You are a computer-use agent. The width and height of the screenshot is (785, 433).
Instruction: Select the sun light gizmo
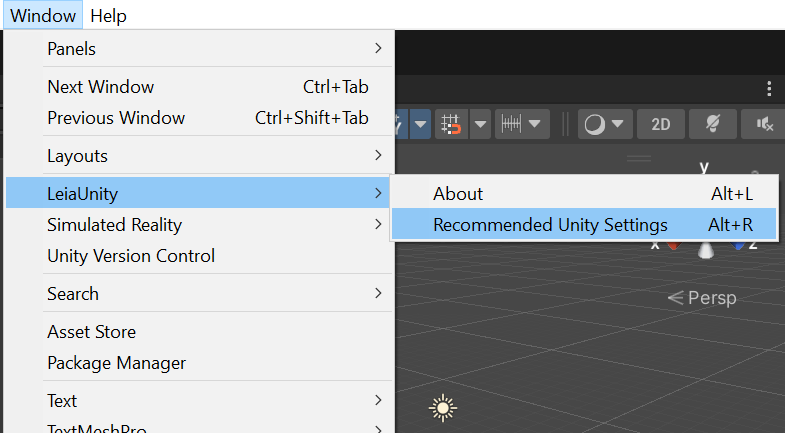tap(443, 408)
